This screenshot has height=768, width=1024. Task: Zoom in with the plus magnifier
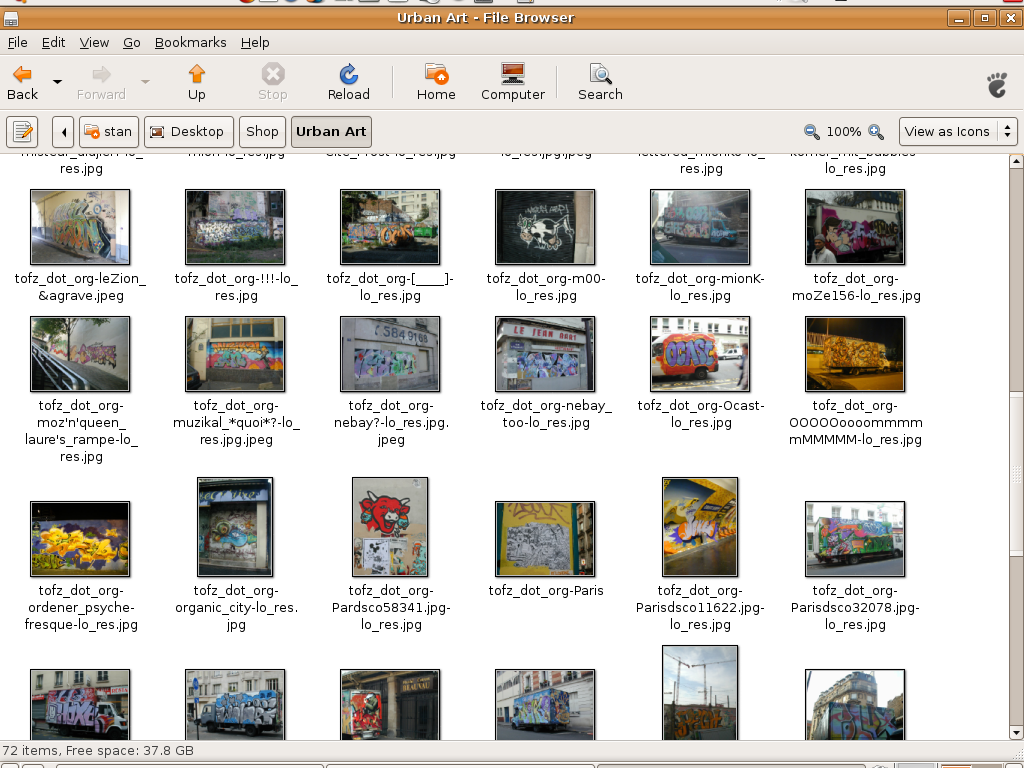(x=876, y=132)
